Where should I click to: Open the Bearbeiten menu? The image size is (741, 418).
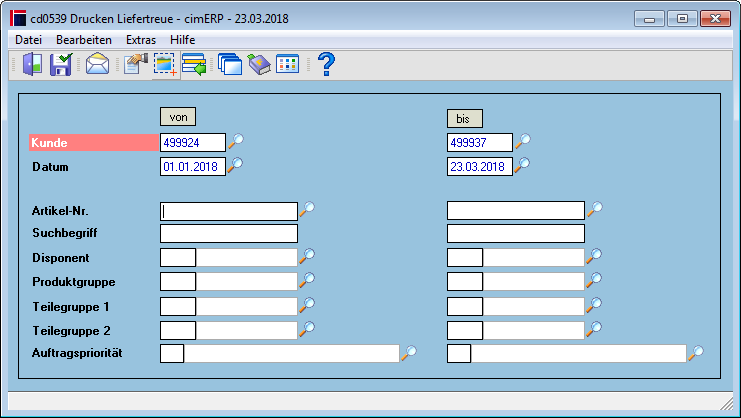coord(84,40)
